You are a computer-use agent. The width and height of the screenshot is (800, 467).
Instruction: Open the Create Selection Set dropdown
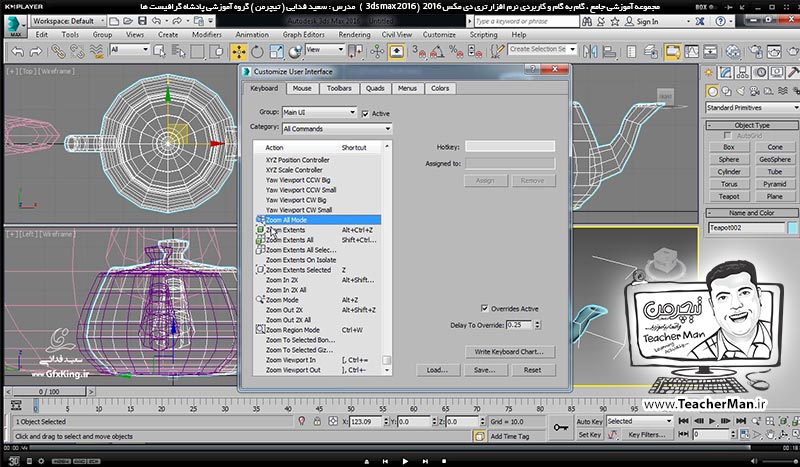tap(542, 49)
